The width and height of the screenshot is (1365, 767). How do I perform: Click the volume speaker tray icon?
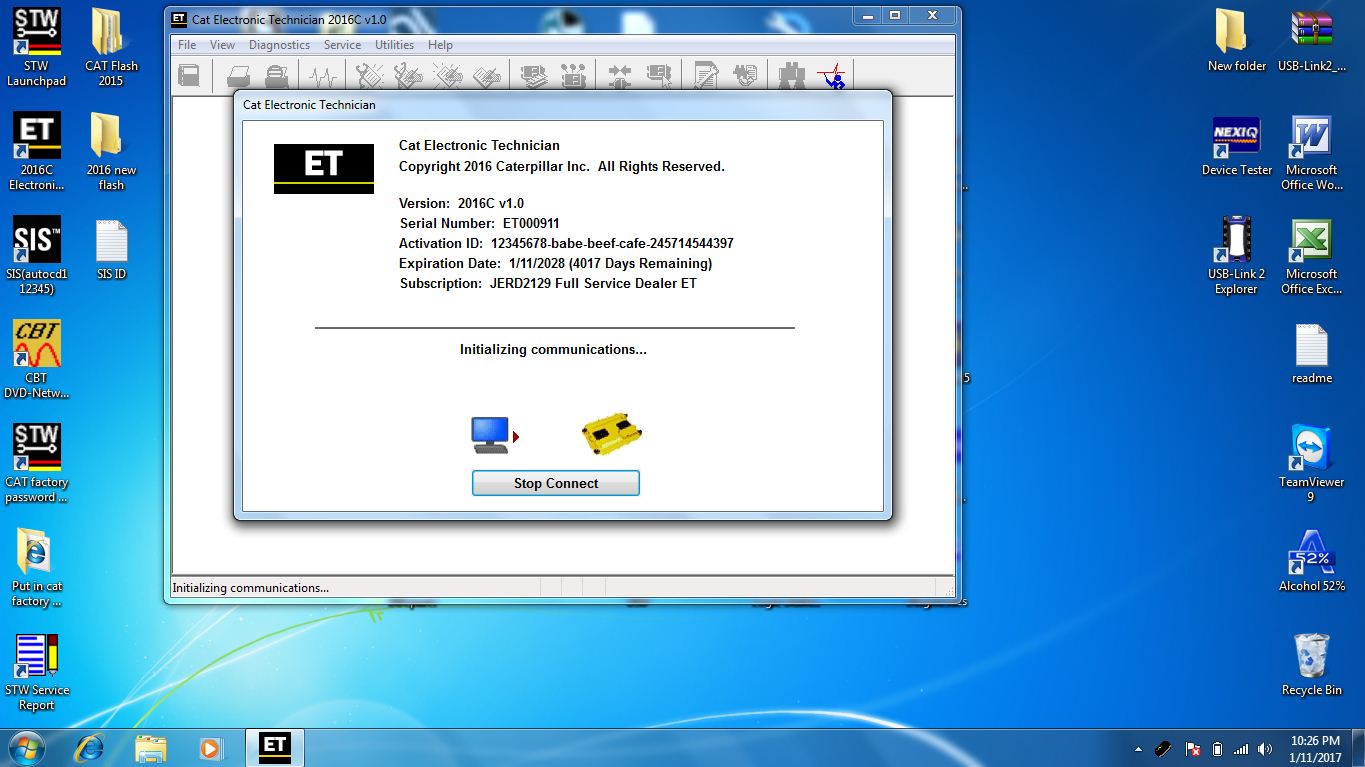coord(1266,748)
